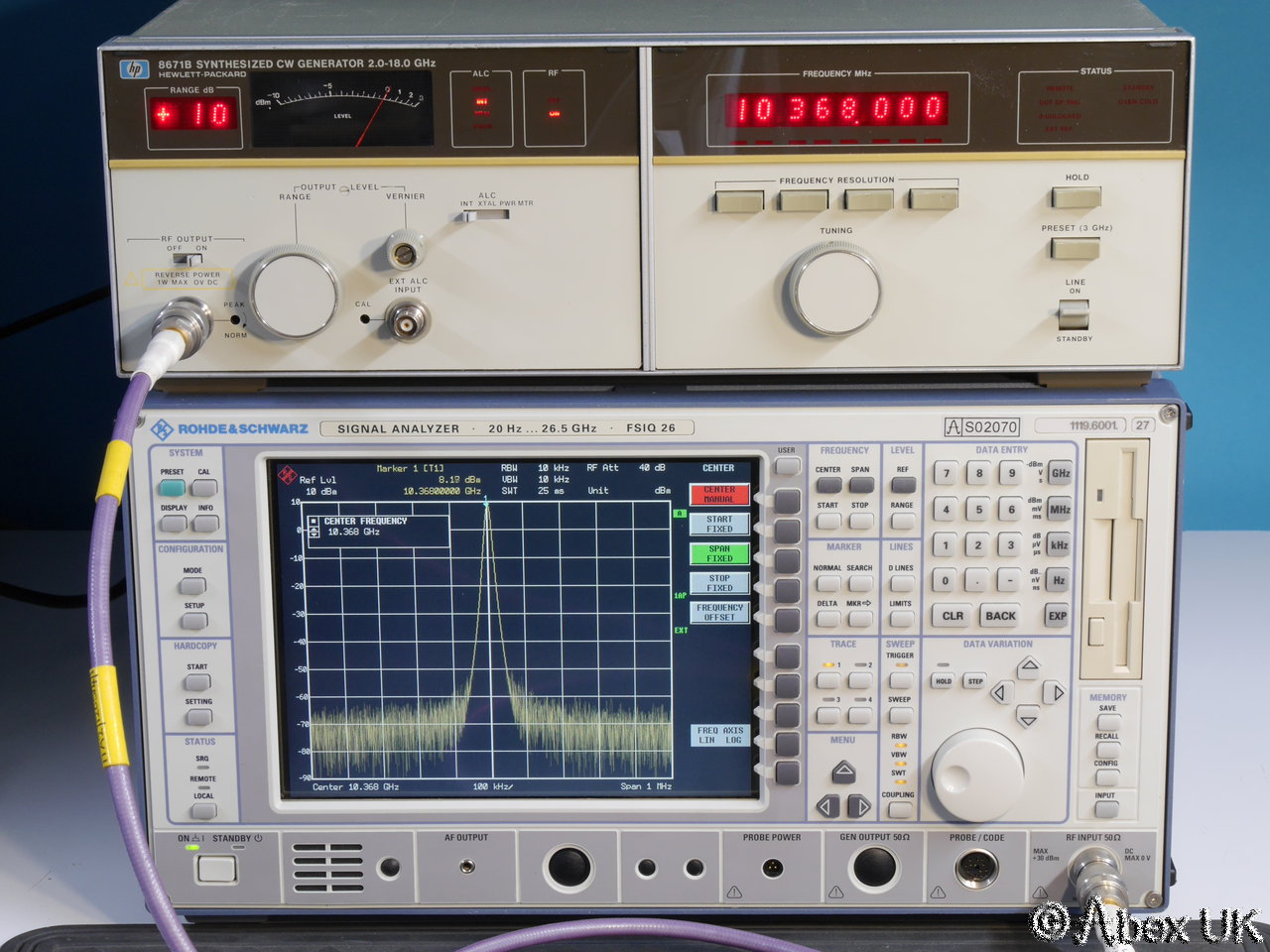Select the Frequency Offset softkey

coord(719,612)
